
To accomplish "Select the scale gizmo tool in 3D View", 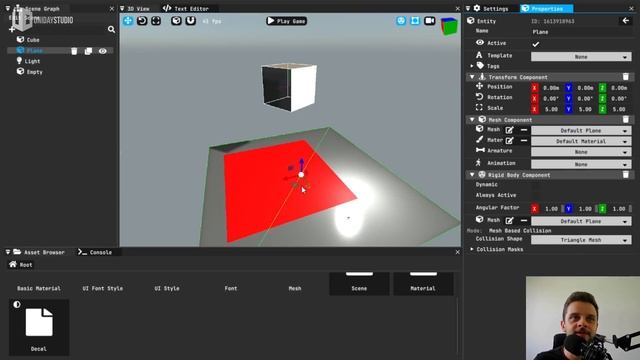I will [x=156, y=20].
